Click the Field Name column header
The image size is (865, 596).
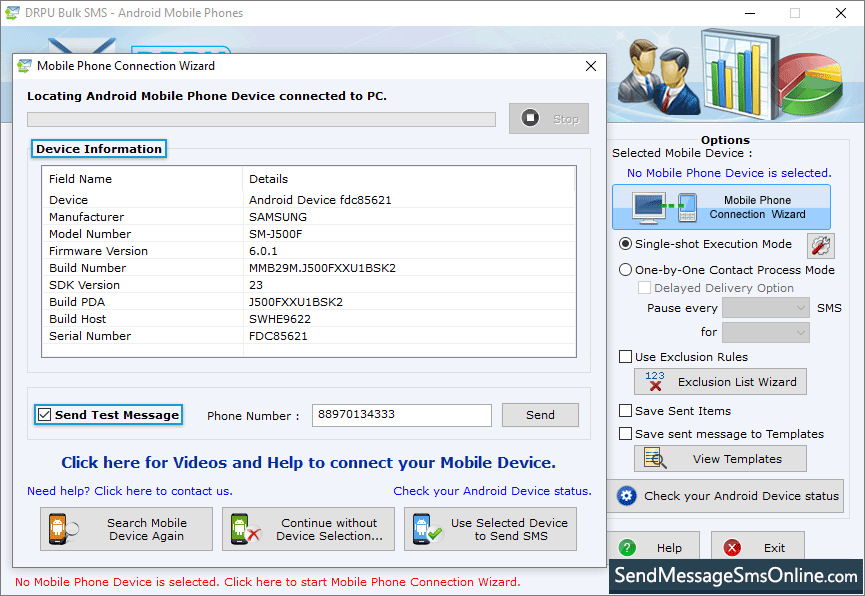81,179
